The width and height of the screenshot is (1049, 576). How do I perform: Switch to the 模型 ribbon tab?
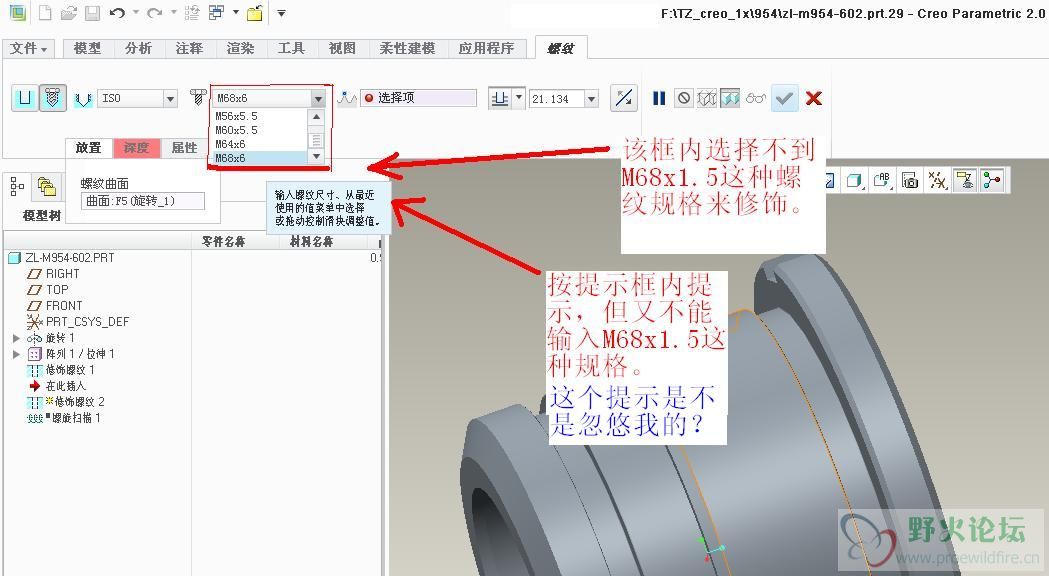pyautogui.click(x=88, y=48)
